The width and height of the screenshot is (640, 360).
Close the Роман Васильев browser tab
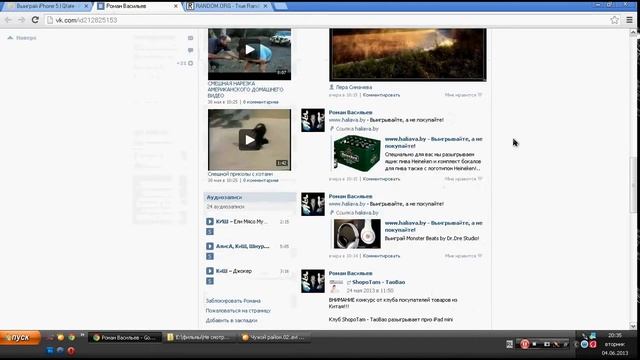176,6
